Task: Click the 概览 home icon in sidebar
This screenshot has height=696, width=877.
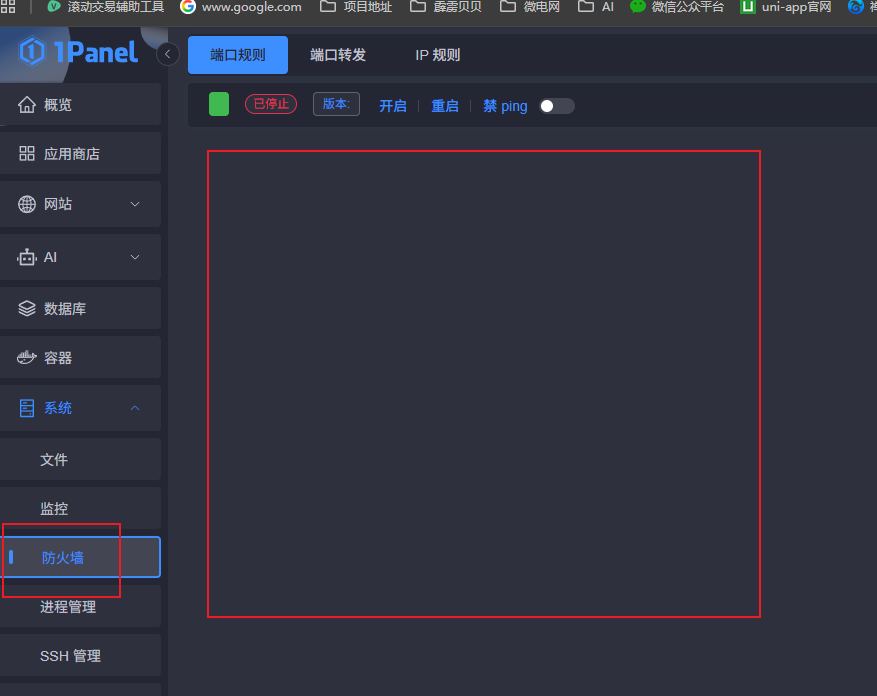Action: 27,105
